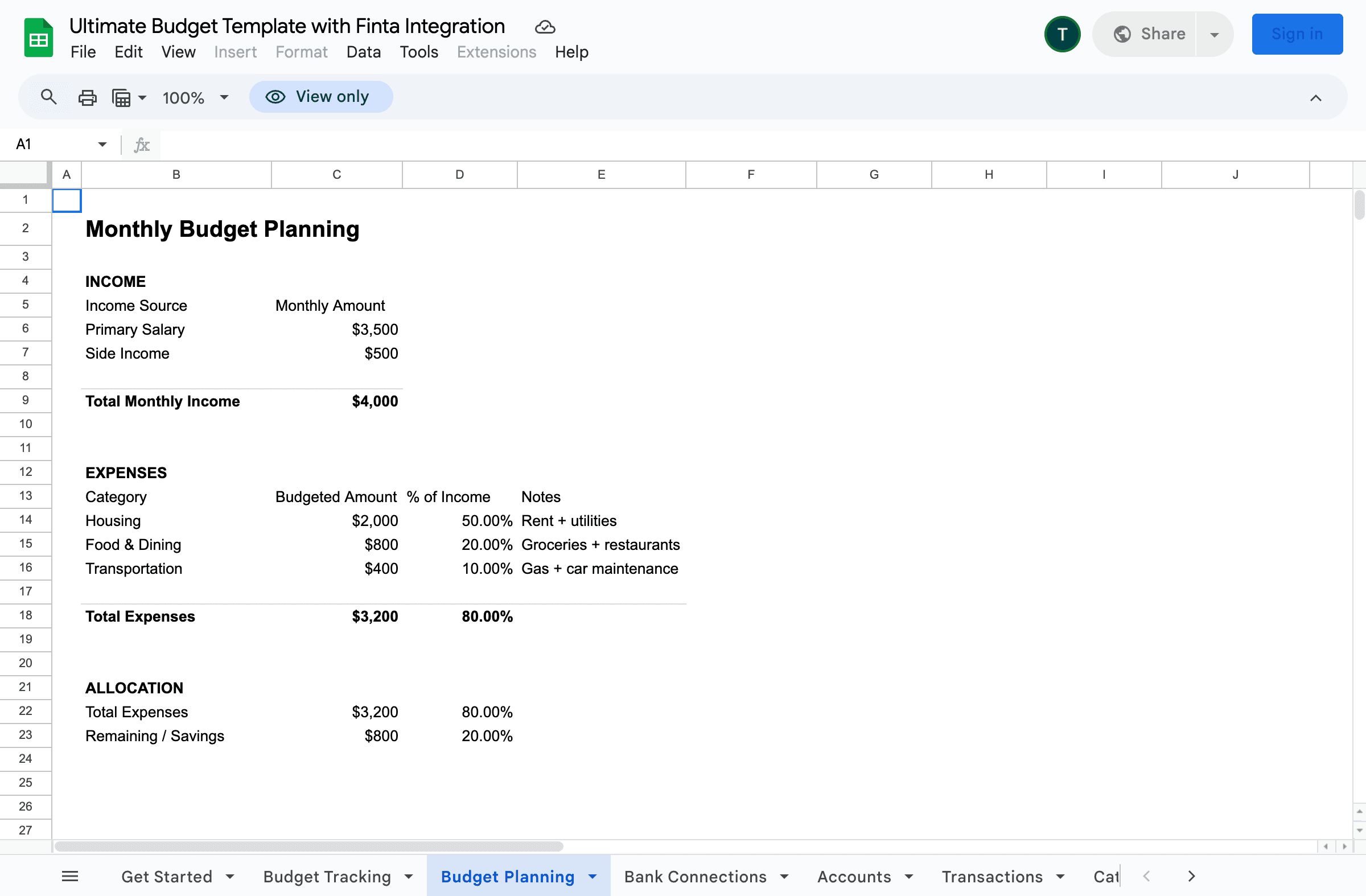The width and height of the screenshot is (1366, 896).
Task: Click the View only button
Action: [x=321, y=97]
